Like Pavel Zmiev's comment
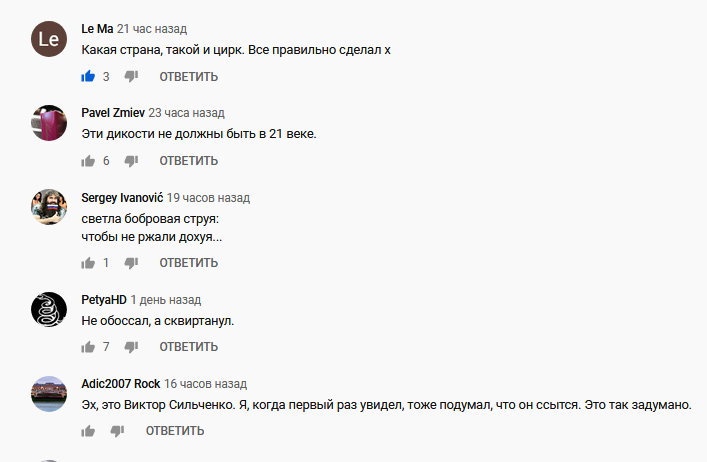This screenshot has height=462, width=707. click(x=88, y=160)
